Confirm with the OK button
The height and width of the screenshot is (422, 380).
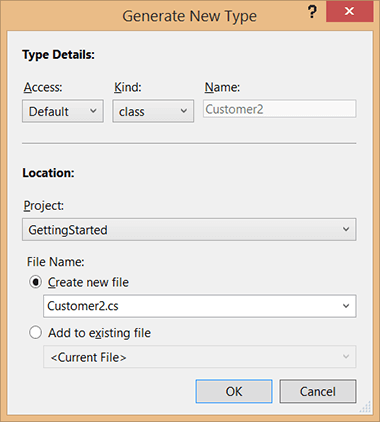tap(234, 391)
